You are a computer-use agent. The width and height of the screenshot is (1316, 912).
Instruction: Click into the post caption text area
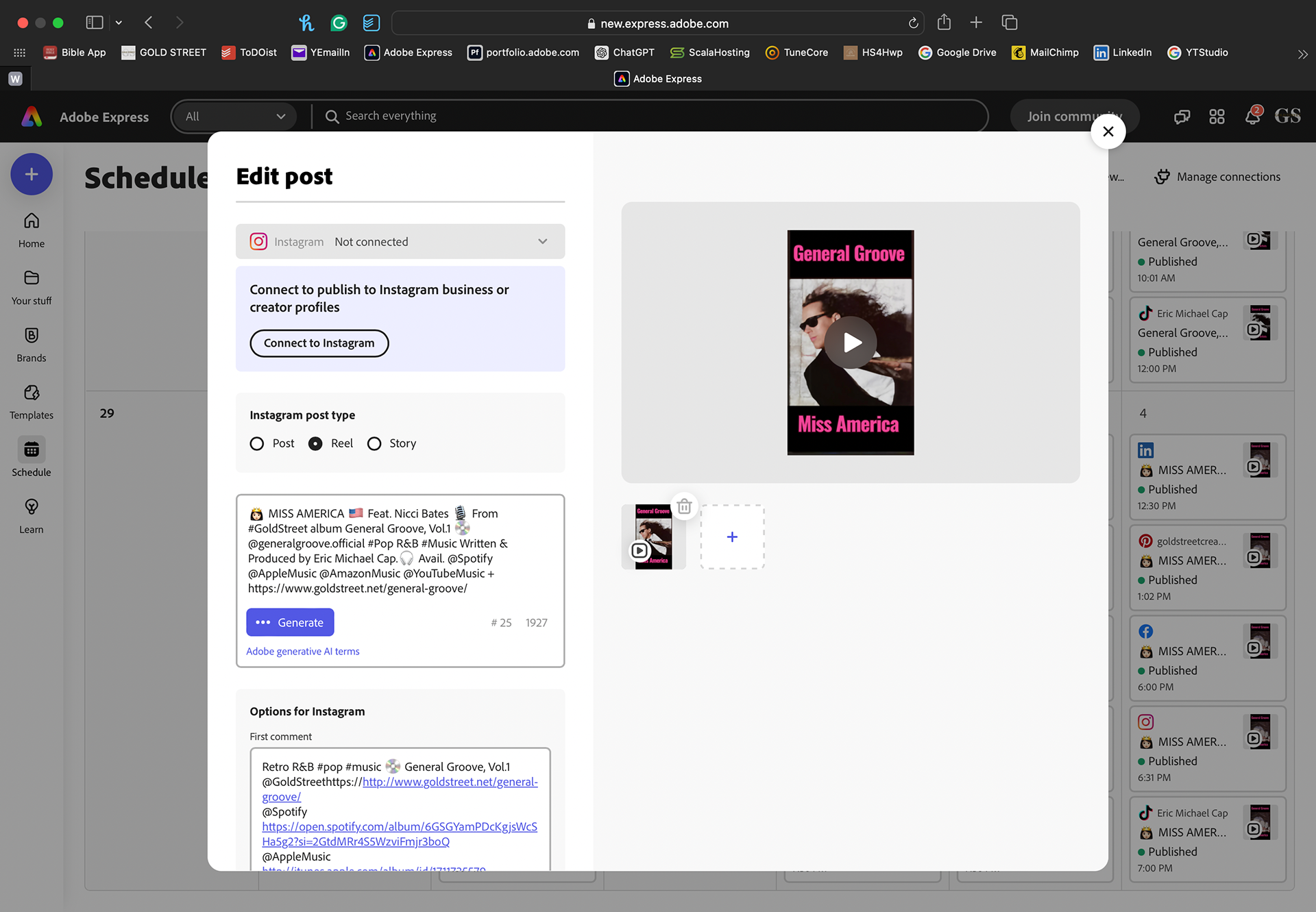[x=400, y=551]
